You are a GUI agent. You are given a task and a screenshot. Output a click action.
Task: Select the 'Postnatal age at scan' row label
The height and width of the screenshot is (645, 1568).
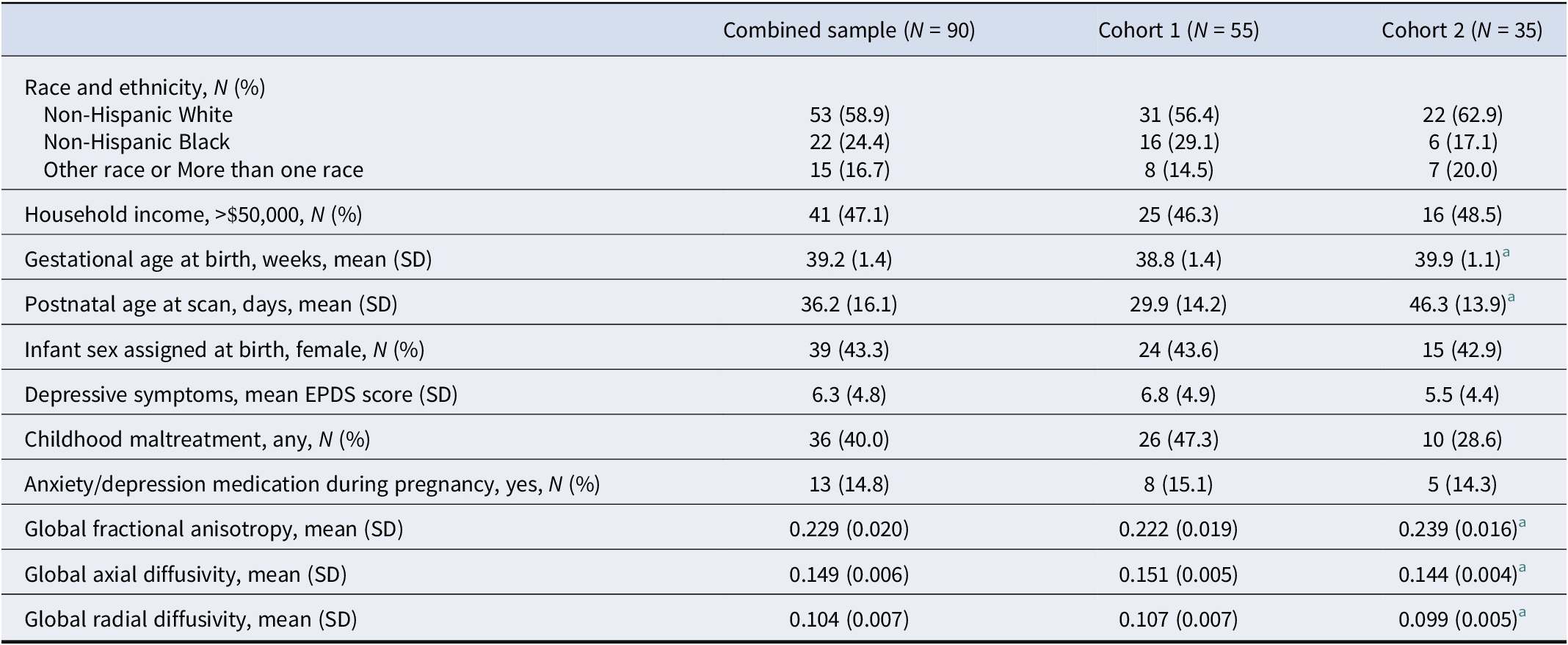211,304
